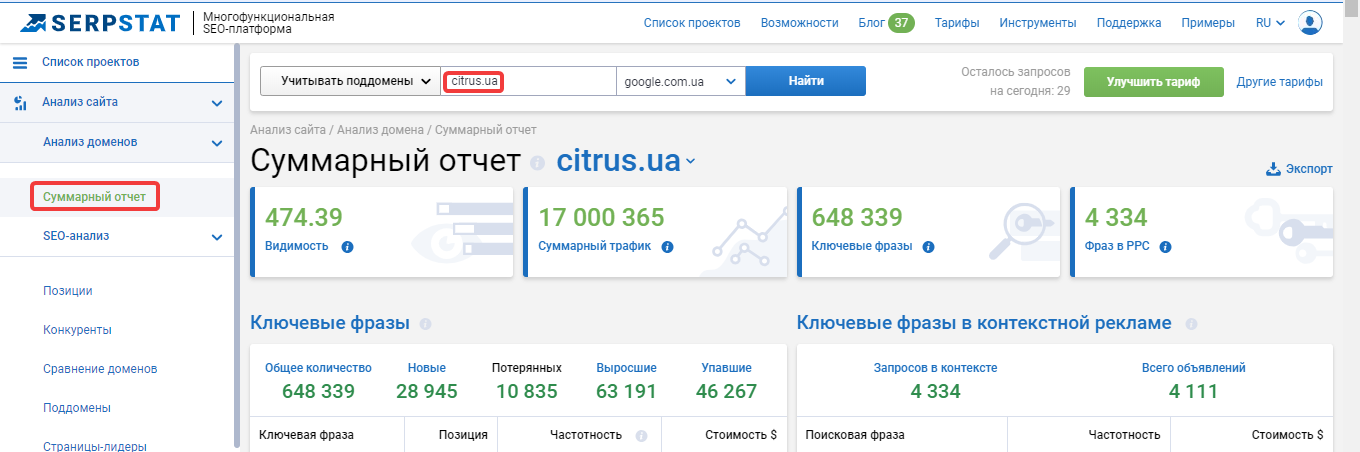Screen dimensions: 1360x452
Task: Open Тарифы in top navigation
Action: 957,23
